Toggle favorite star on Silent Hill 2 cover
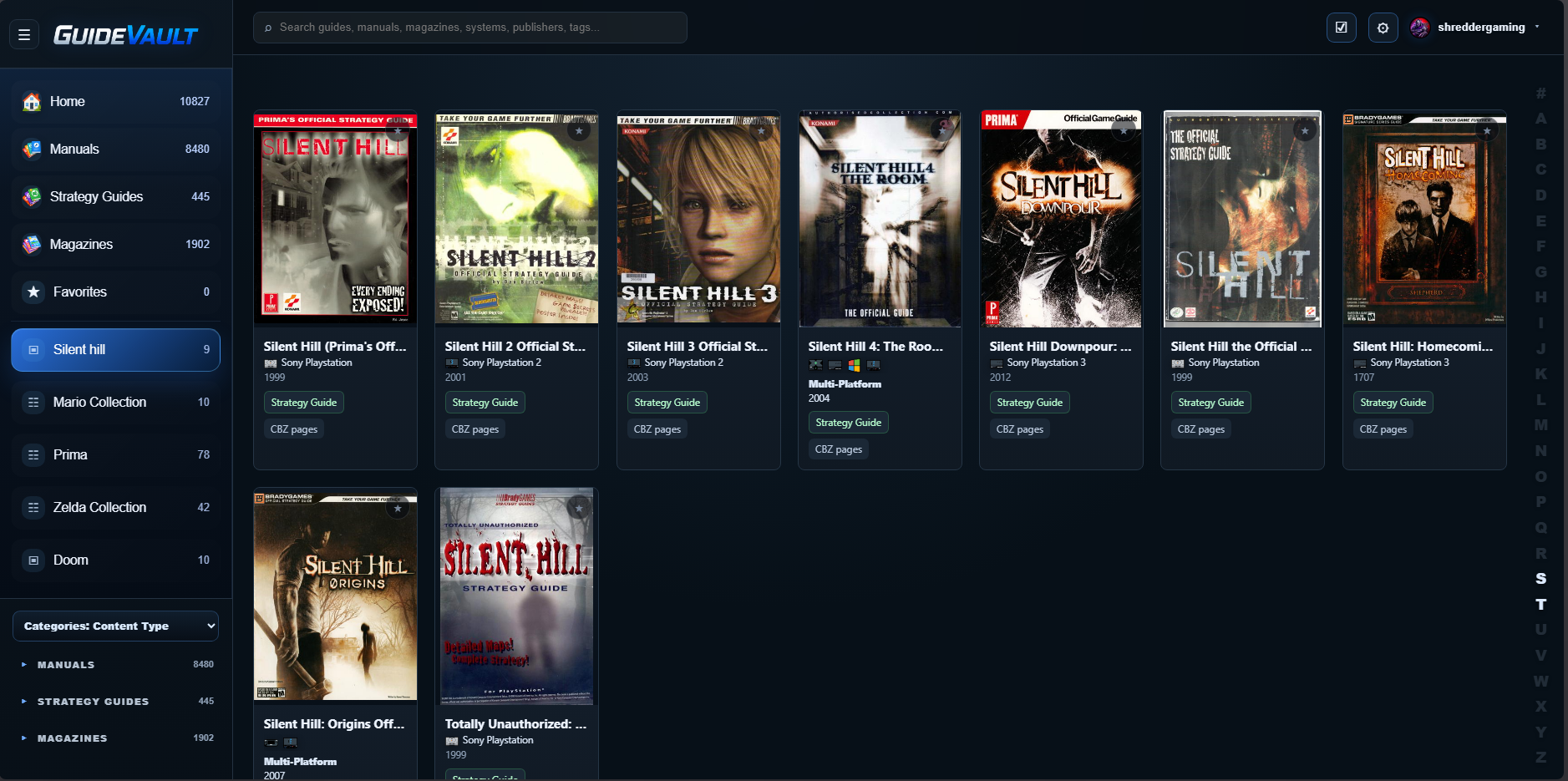1568x781 pixels. tap(579, 131)
